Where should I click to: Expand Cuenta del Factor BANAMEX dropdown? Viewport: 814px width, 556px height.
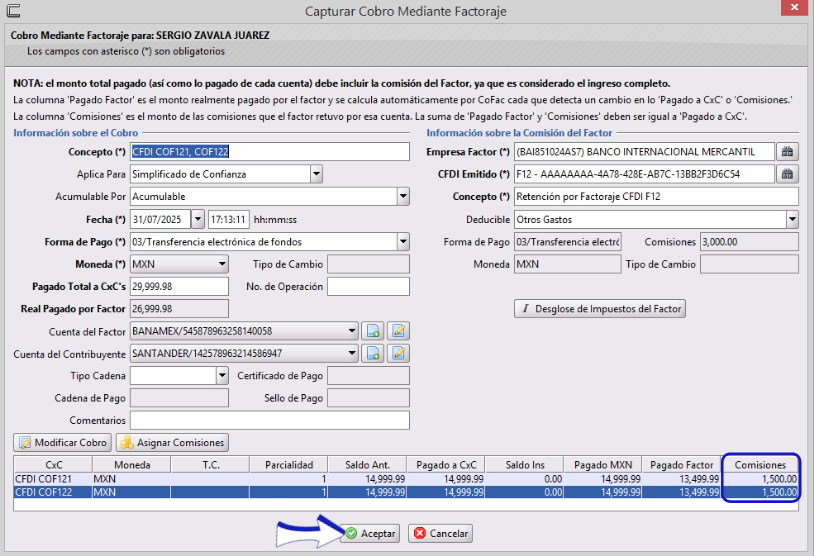352,331
